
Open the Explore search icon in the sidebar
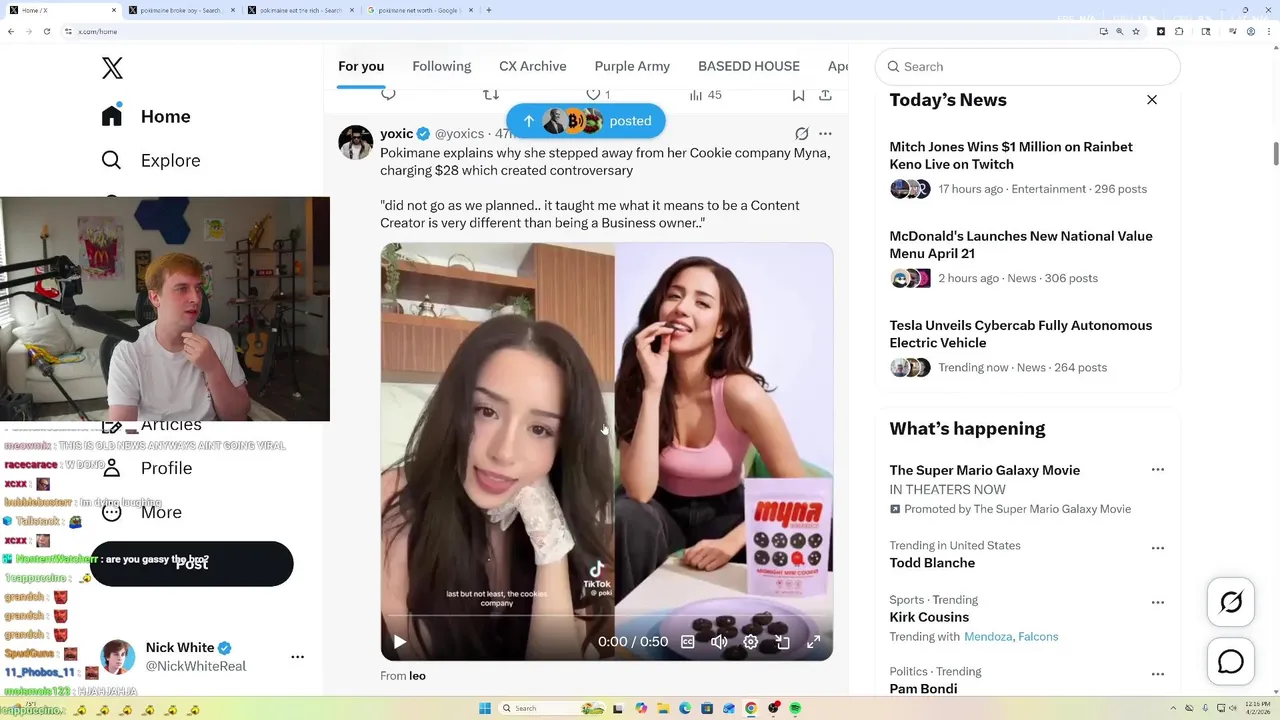click(111, 160)
